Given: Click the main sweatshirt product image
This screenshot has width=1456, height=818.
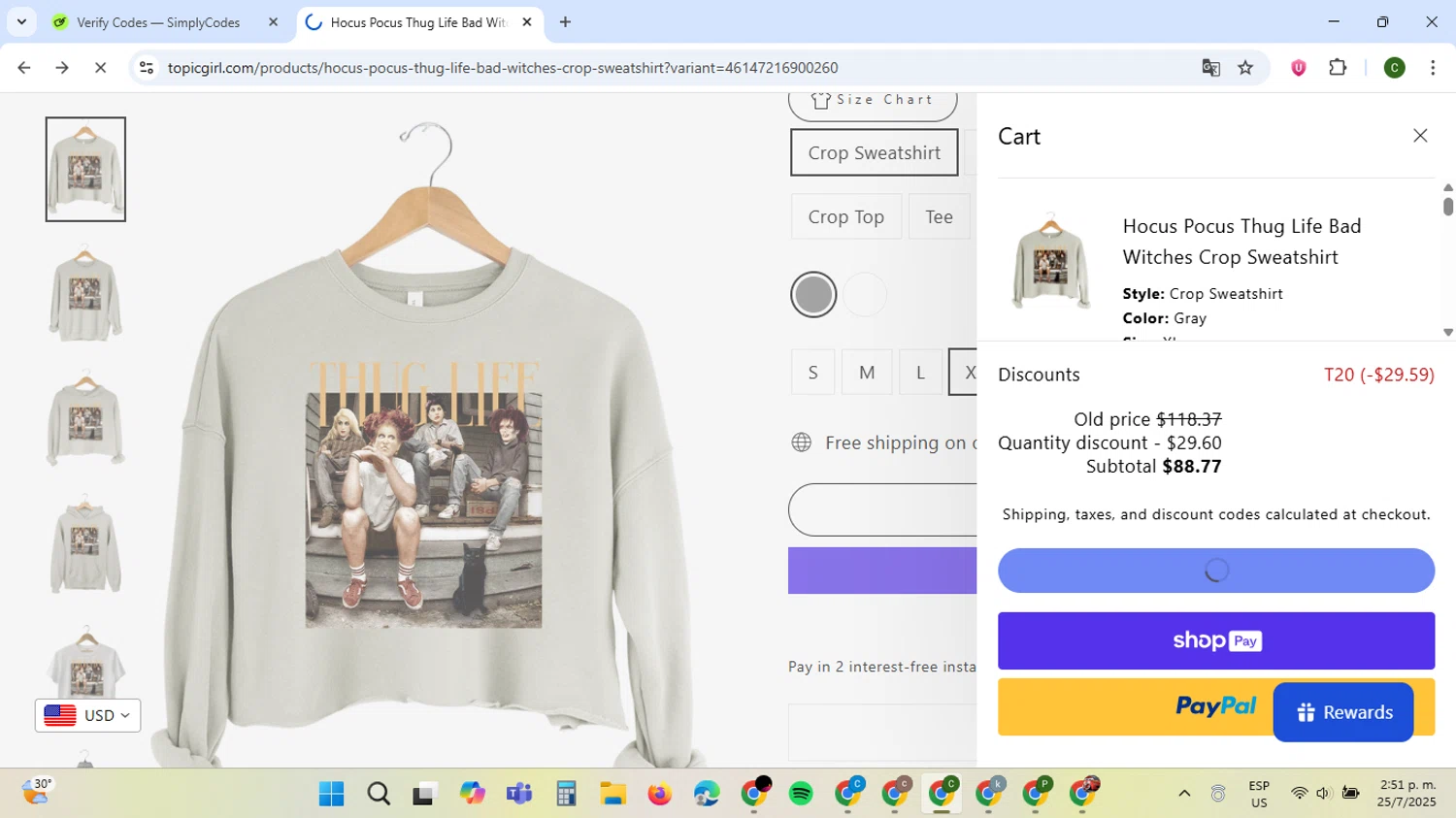Looking at the screenshot, I should point(425,446).
